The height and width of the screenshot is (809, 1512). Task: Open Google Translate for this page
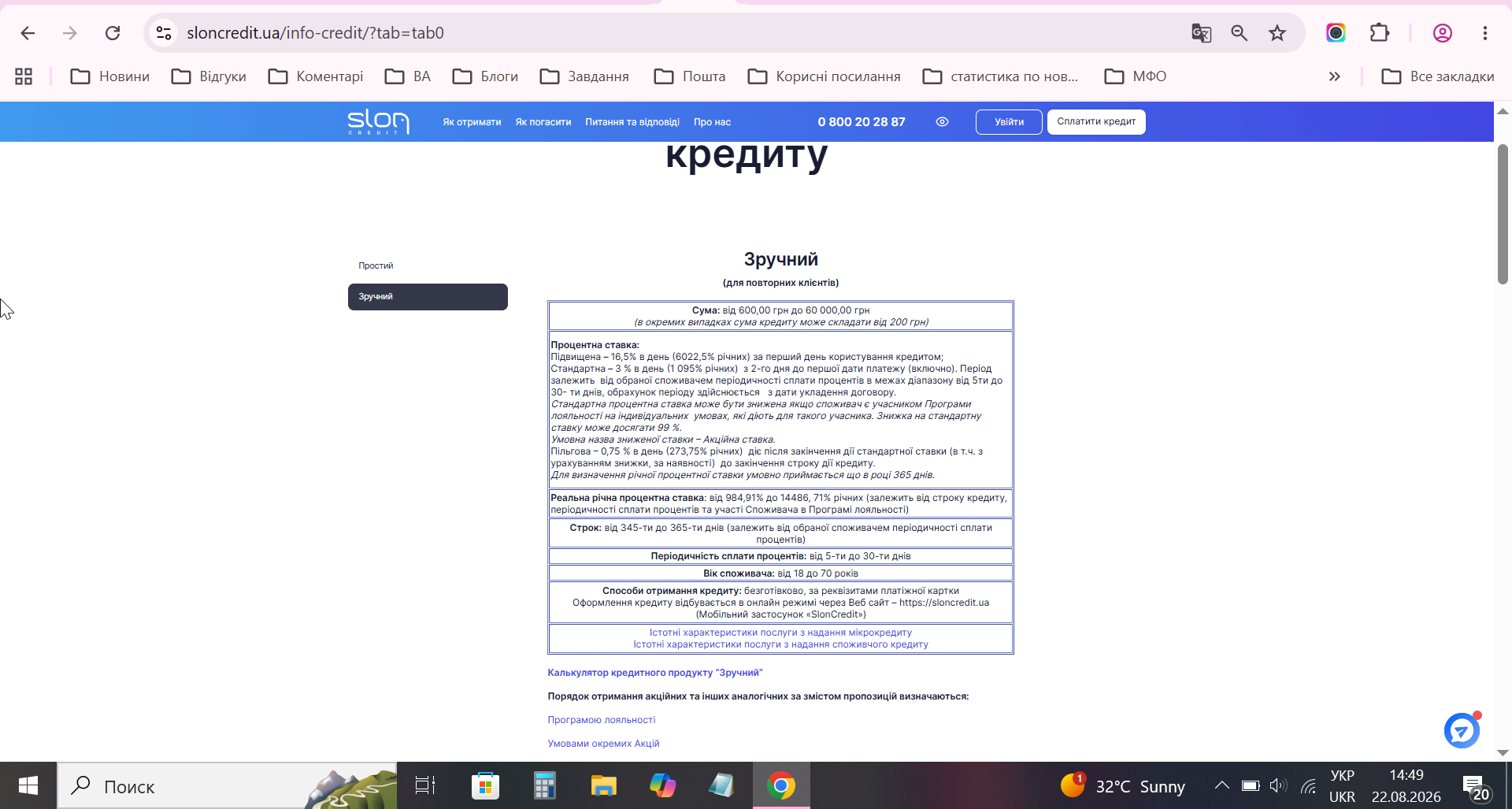[1201, 33]
